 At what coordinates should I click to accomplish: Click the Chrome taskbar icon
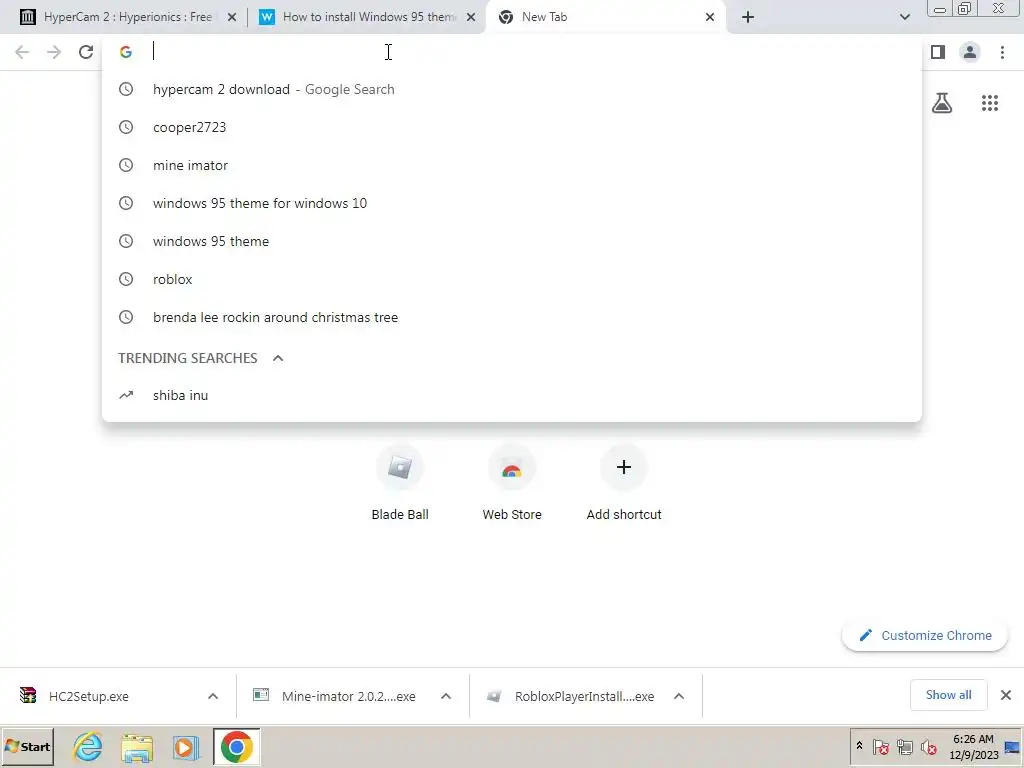click(236, 746)
